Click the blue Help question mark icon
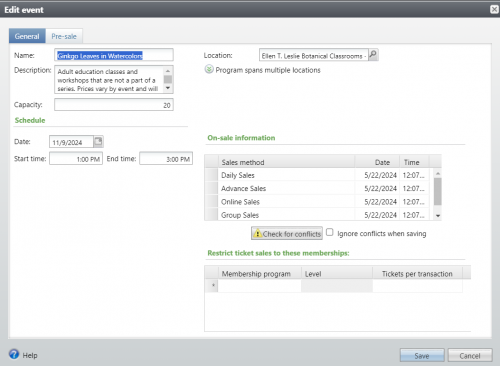The height and width of the screenshot is (366, 500). tap(14, 354)
